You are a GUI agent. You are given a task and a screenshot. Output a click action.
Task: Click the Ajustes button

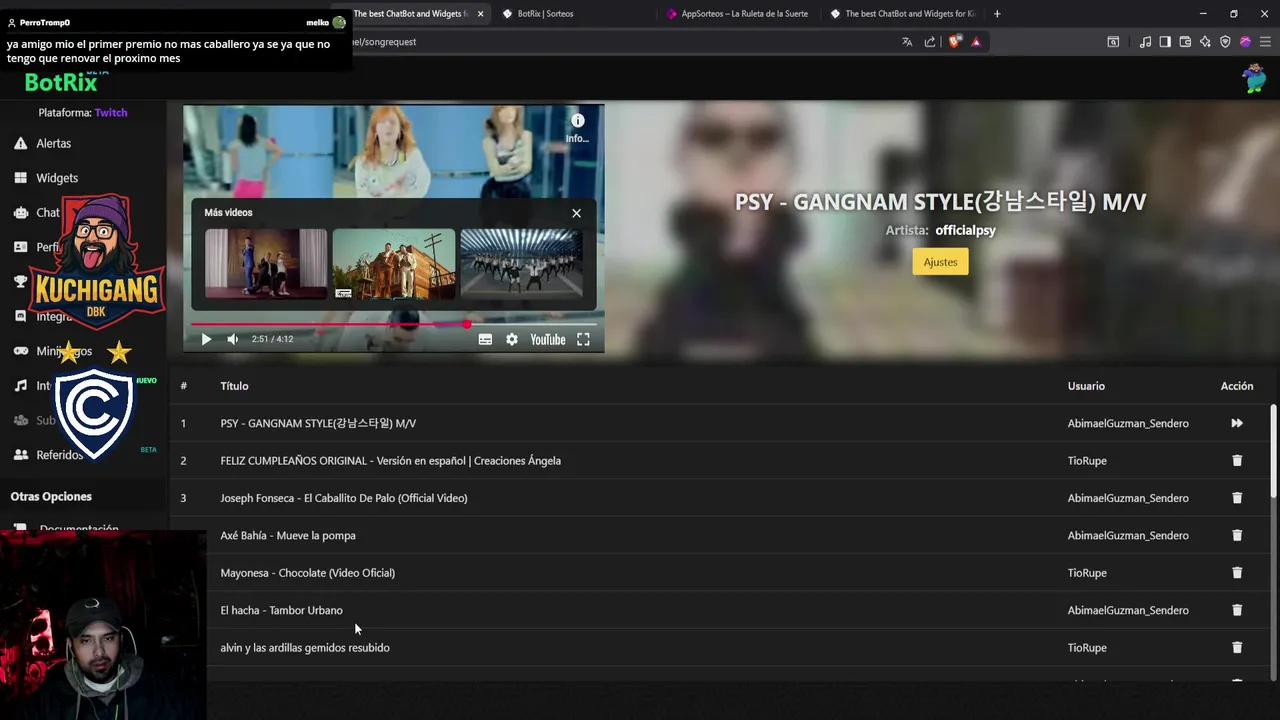[x=940, y=262]
